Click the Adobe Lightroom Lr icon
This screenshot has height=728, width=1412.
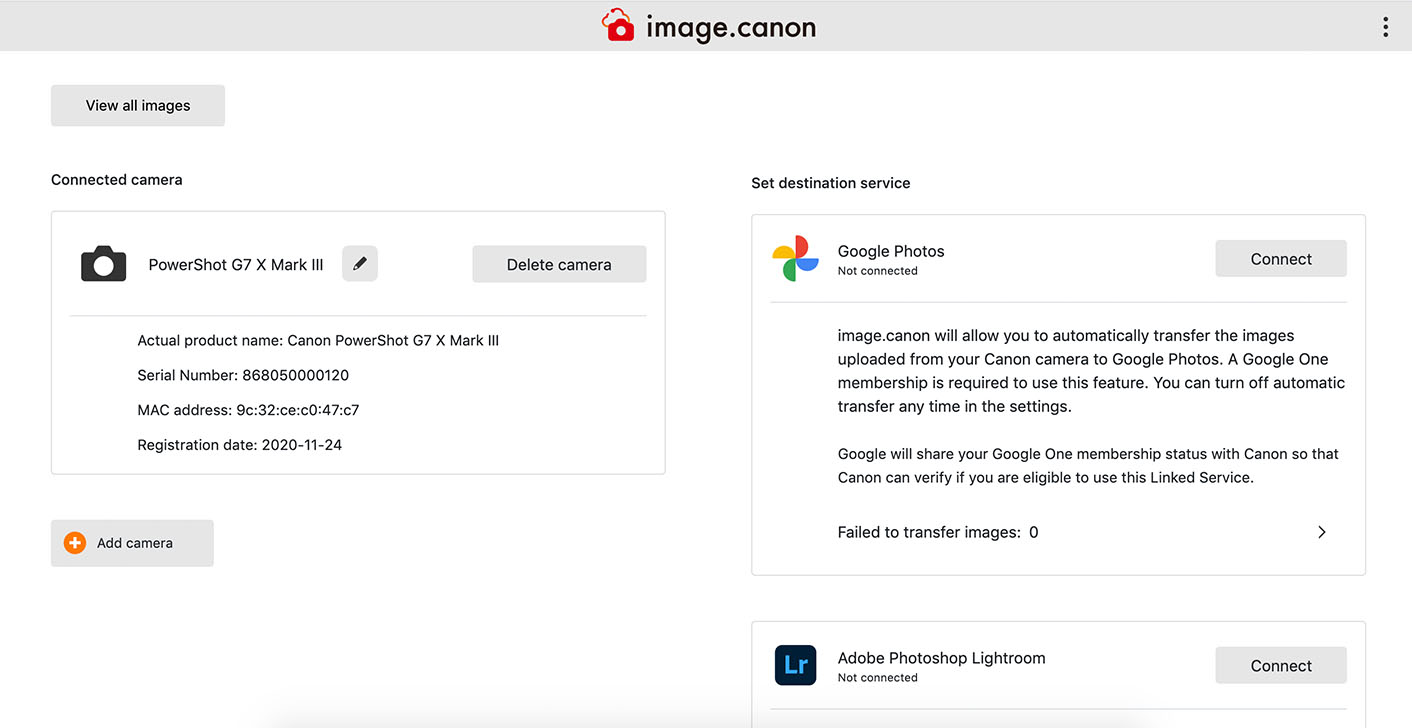point(795,666)
